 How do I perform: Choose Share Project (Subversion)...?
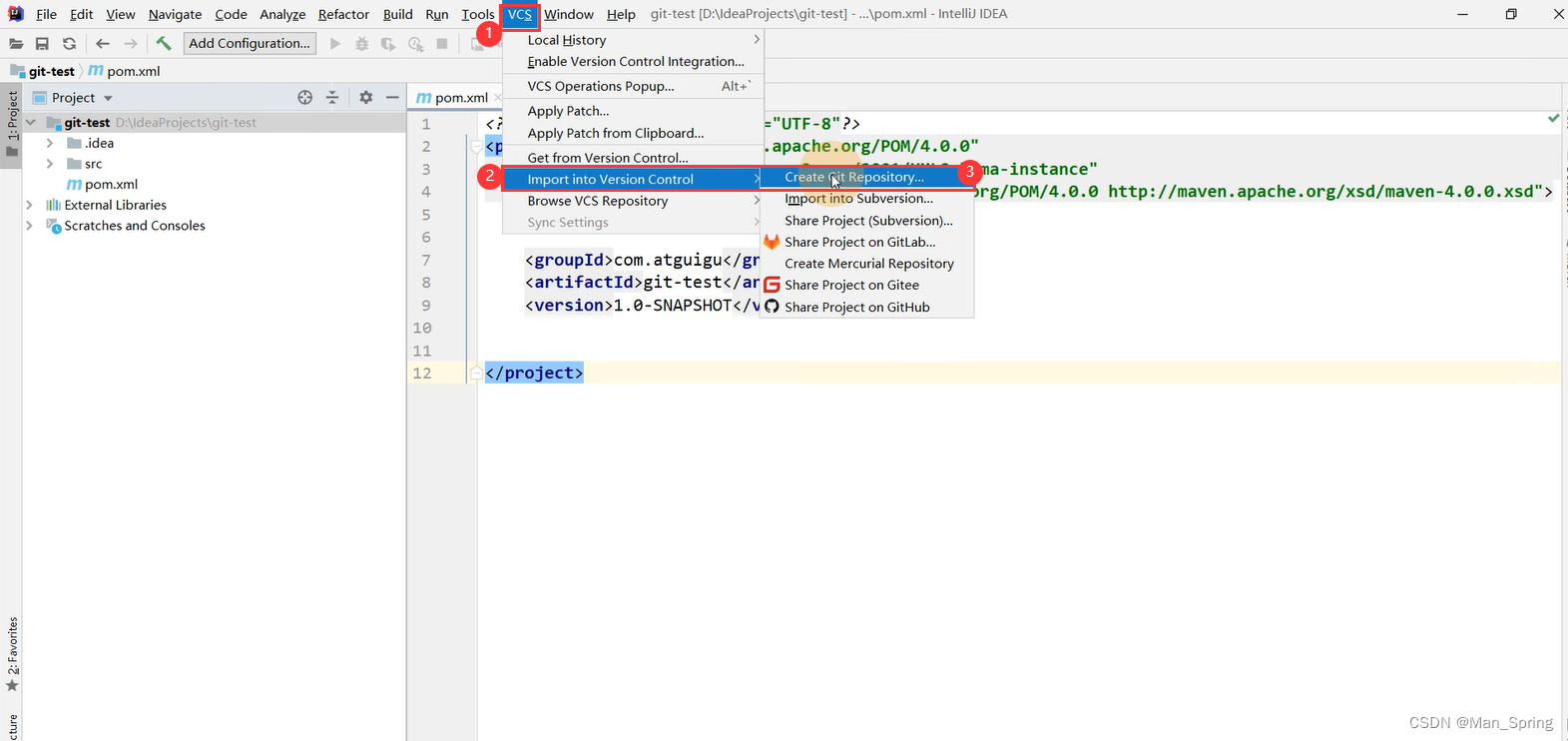pyautogui.click(x=866, y=221)
